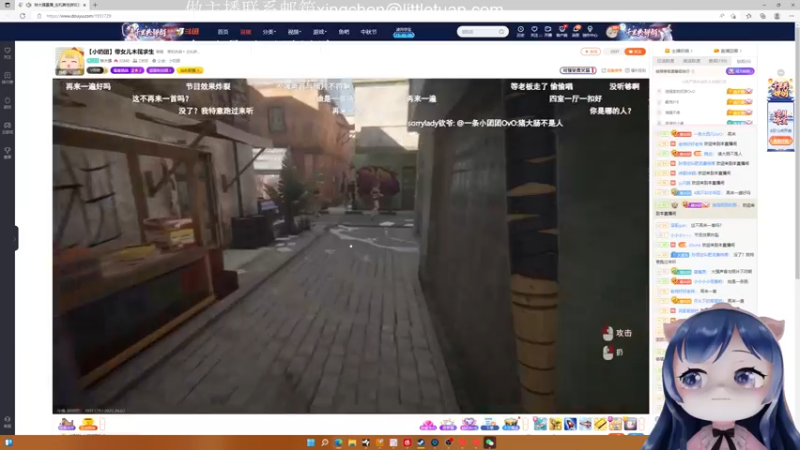Close the Douyu live stream browser tab
Screen dimensions: 800x450
pyautogui.click(x=84, y=5)
